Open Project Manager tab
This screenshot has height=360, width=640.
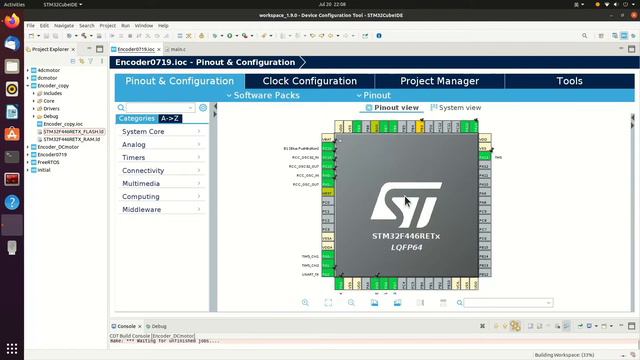(439, 81)
